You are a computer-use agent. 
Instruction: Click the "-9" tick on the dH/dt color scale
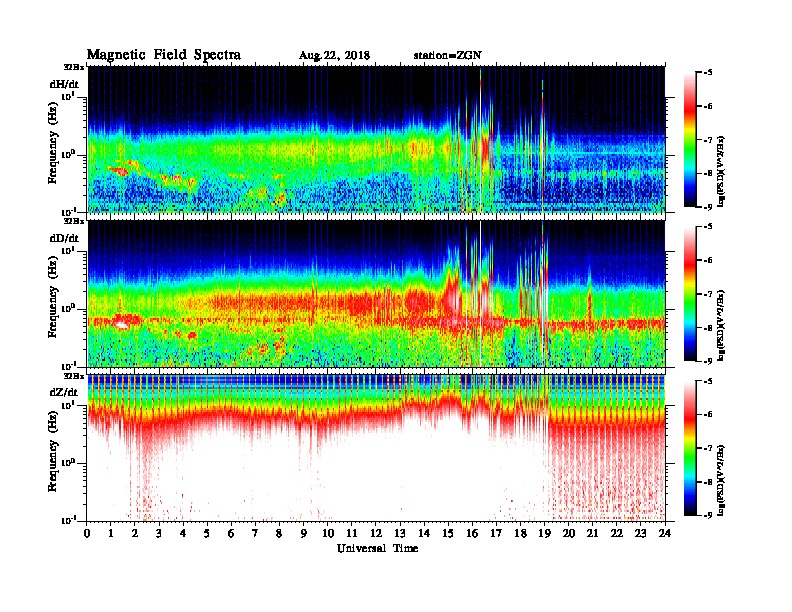[708, 207]
